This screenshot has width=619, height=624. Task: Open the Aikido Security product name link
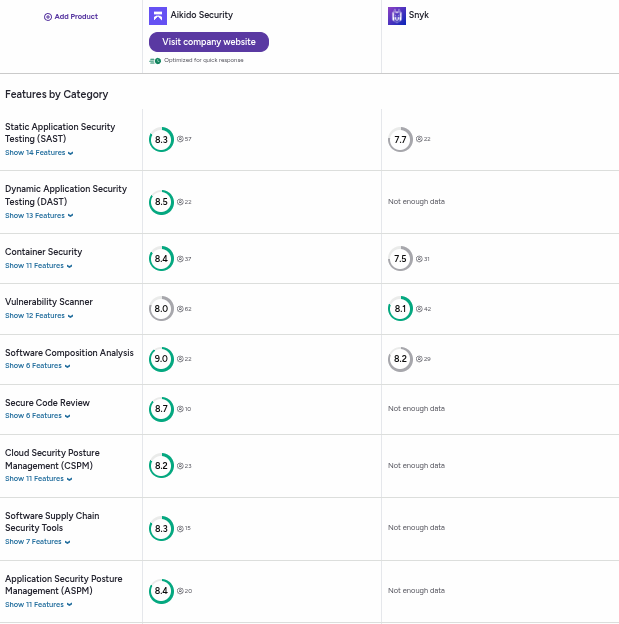pyautogui.click(x=202, y=15)
